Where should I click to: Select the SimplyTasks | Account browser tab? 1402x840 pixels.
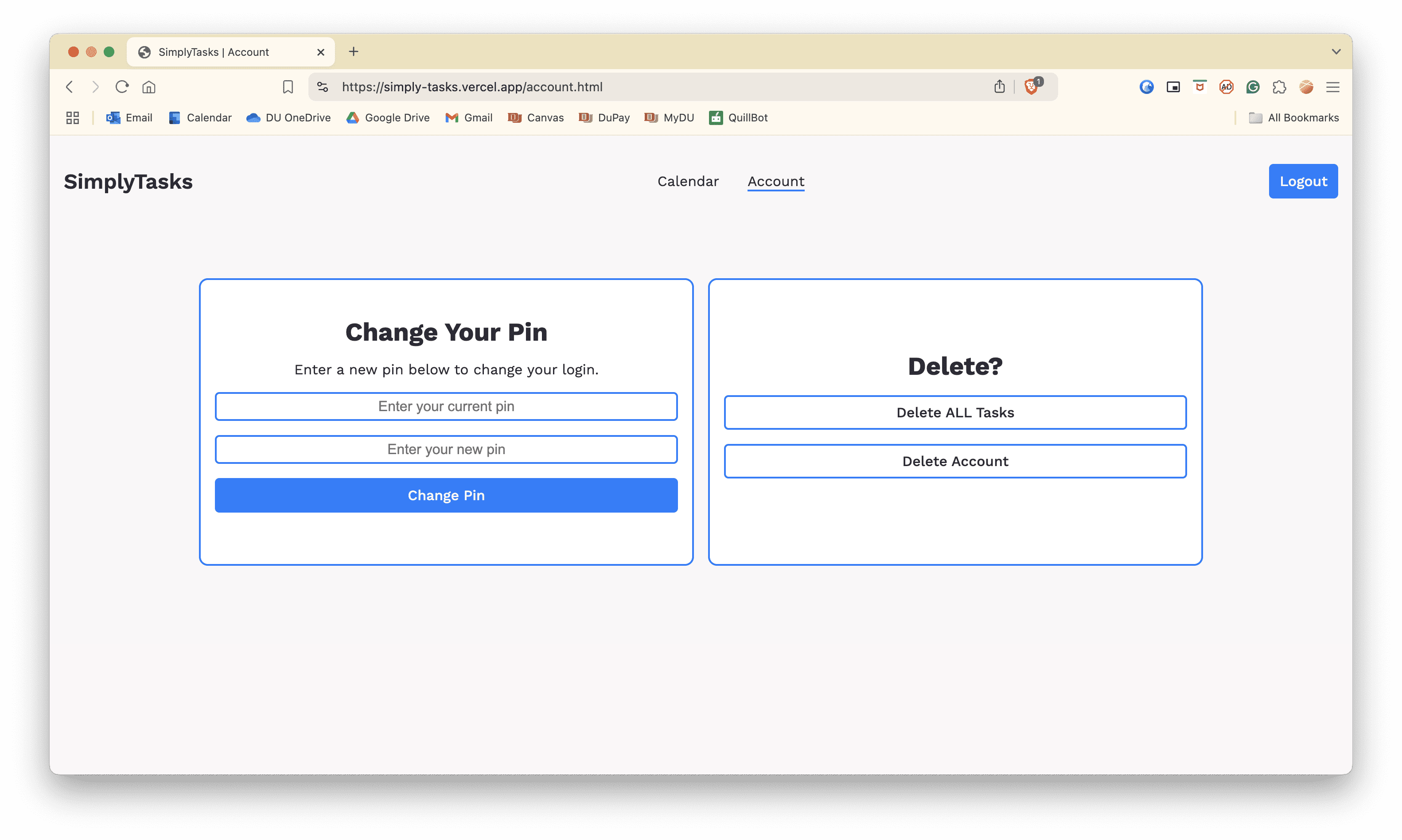point(230,52)
